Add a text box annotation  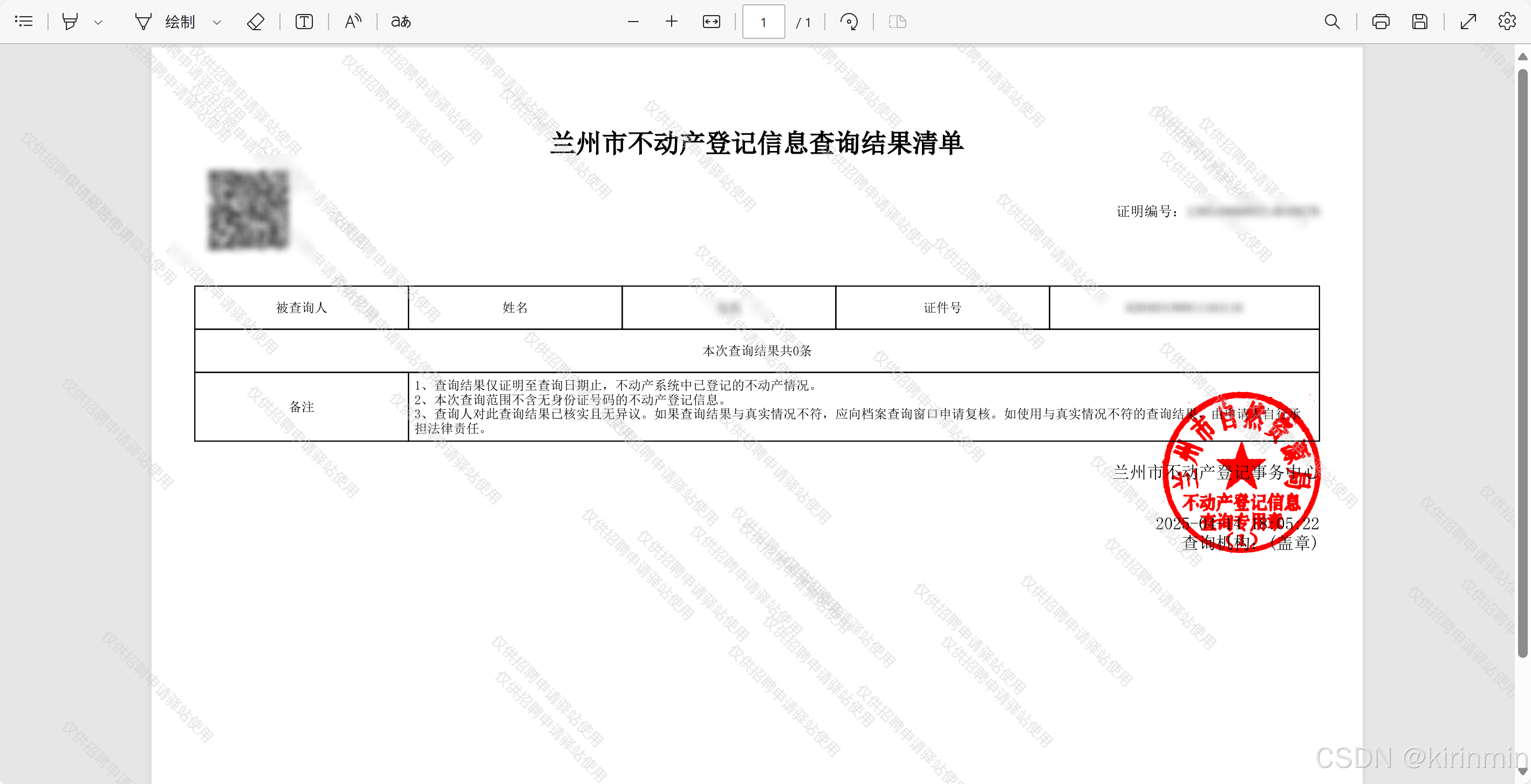pyautogui.click(x=304, y=22)
